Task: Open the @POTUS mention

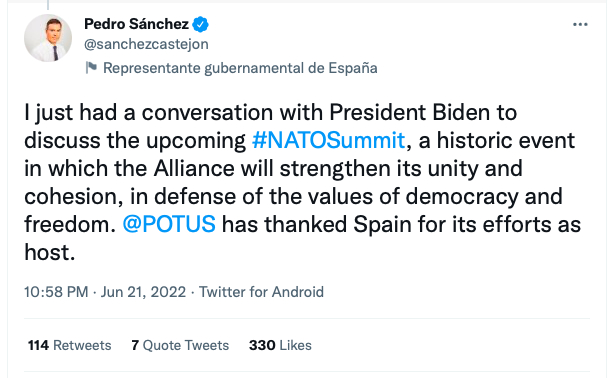Action: pyautogui.click(x=169, y=224)
